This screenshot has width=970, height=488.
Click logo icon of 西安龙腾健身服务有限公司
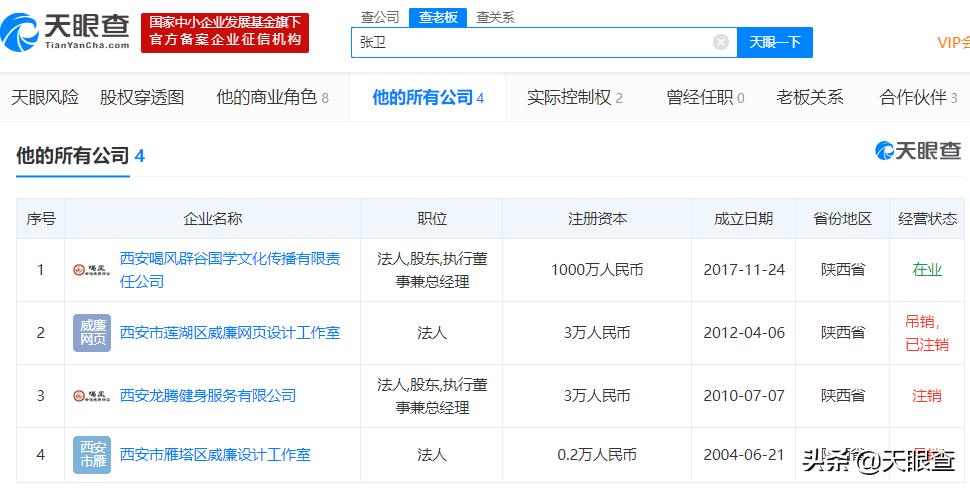pyautogui.click(x=92, y=396)
